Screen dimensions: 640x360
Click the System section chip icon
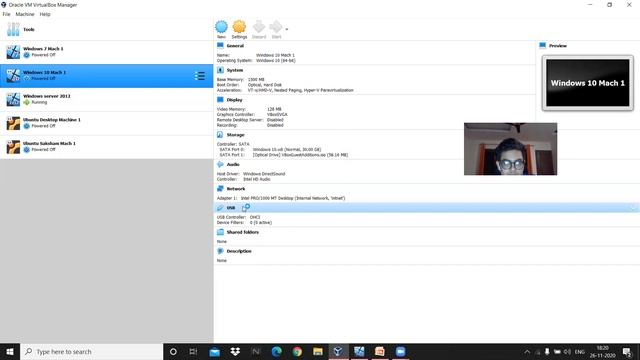[x=220, y=70]
